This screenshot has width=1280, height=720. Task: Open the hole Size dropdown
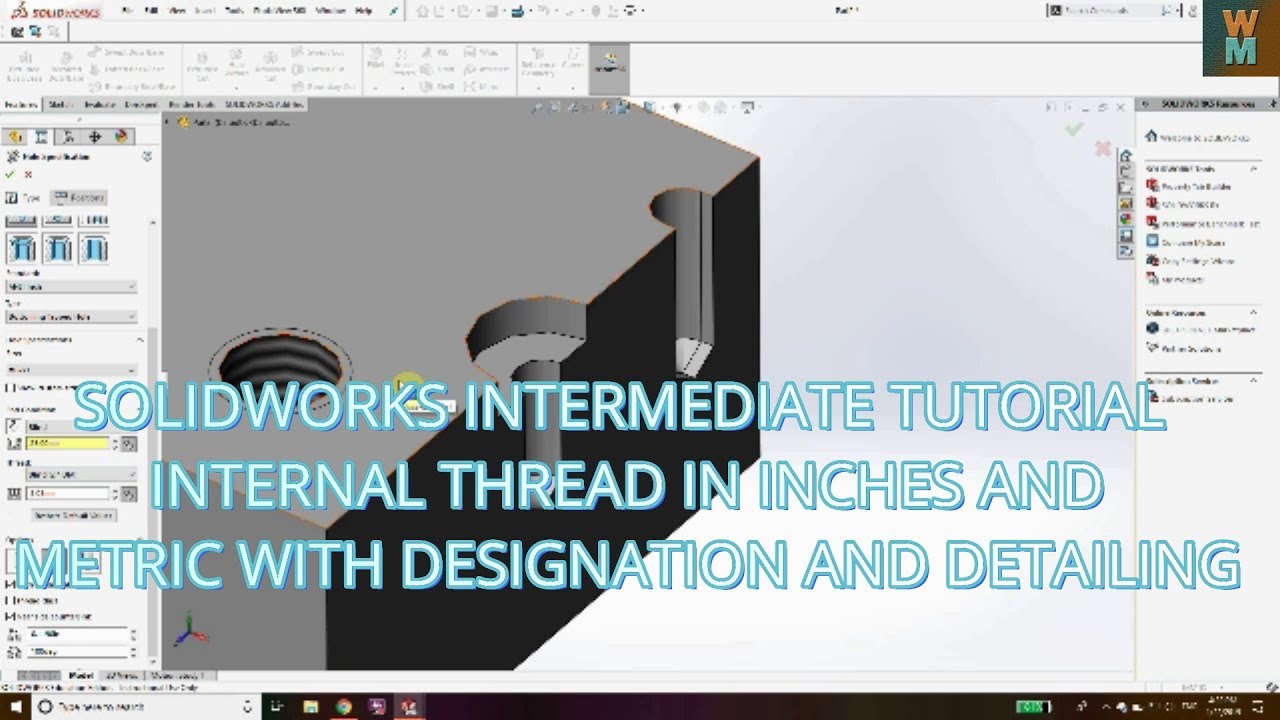tap(71, 368)
